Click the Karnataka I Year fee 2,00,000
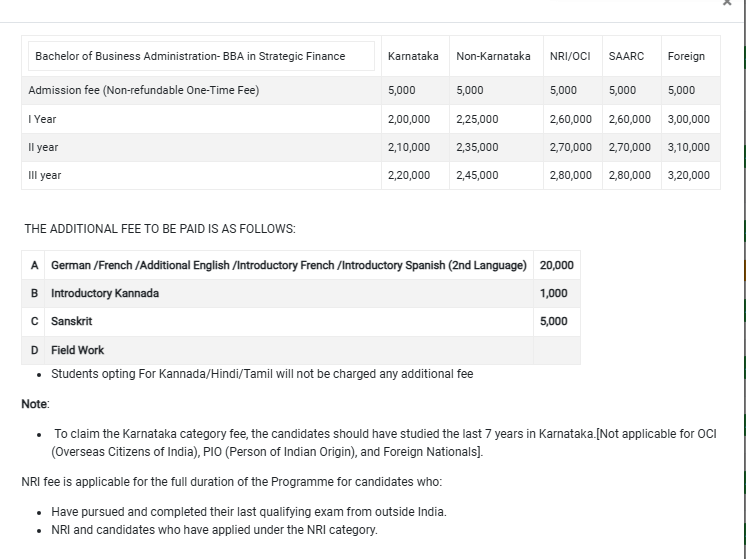This screenshot has width=746, height=559. tap(408, 119)
